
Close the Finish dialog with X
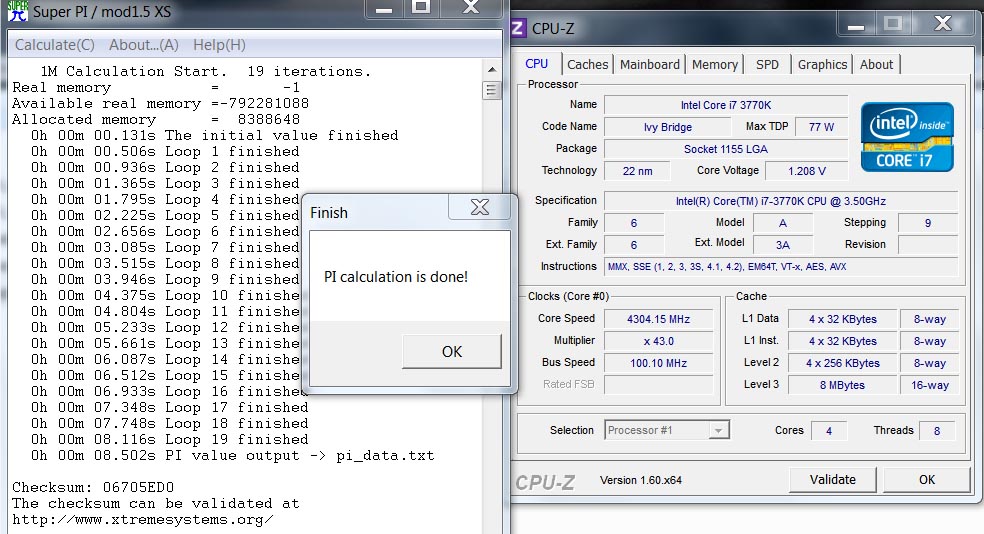click(479, 206)
